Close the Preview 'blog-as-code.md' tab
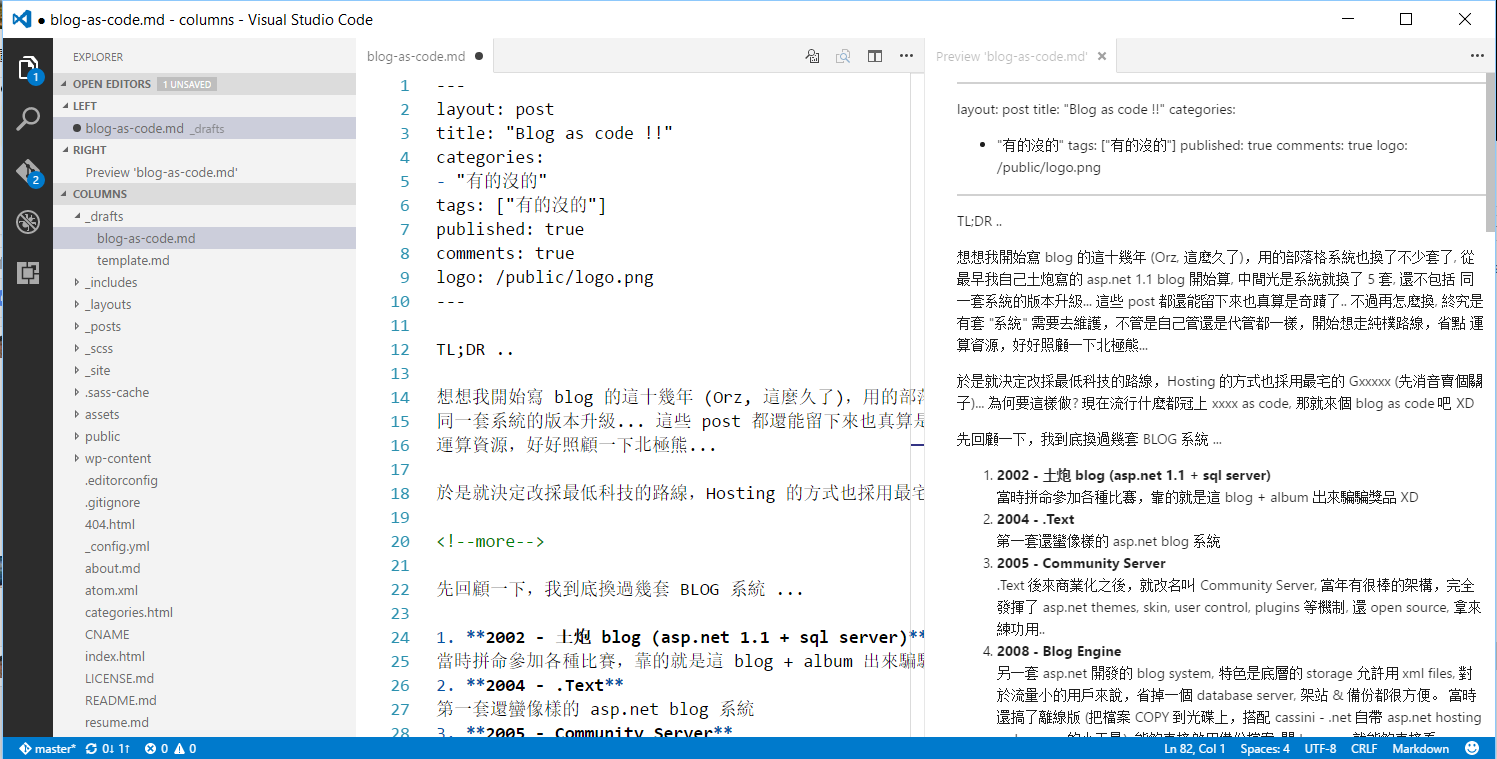Image resolution: width=1497 pixels, height=759 pixels. point(1102,57)
